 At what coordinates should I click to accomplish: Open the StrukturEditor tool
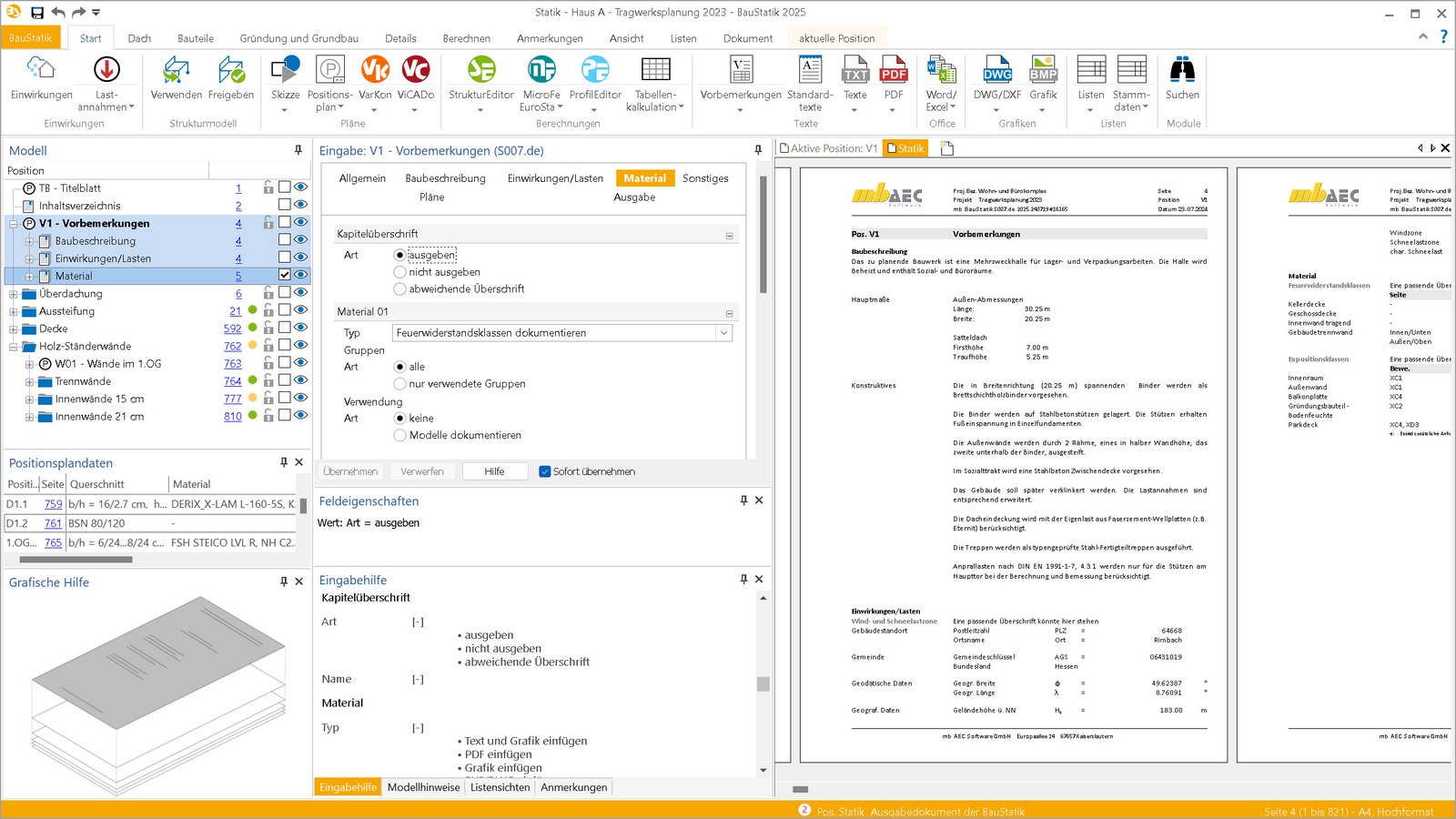pos(480,71)
